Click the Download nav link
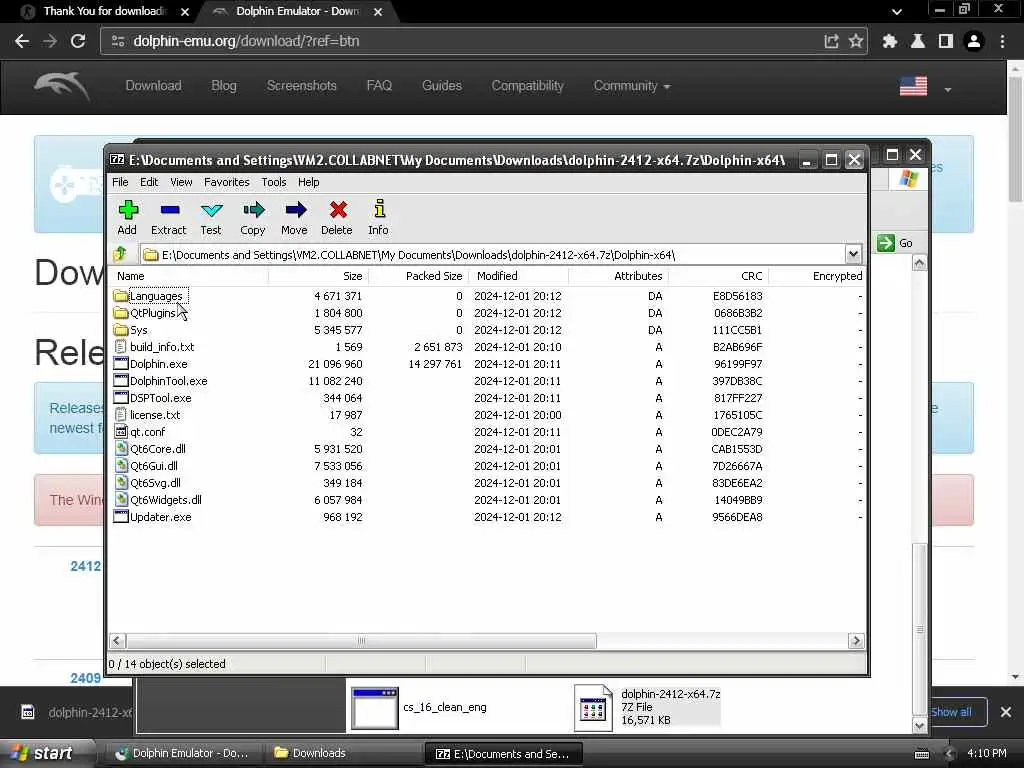The height and width of the screenshot is (768, 1024). pos(153,86)
